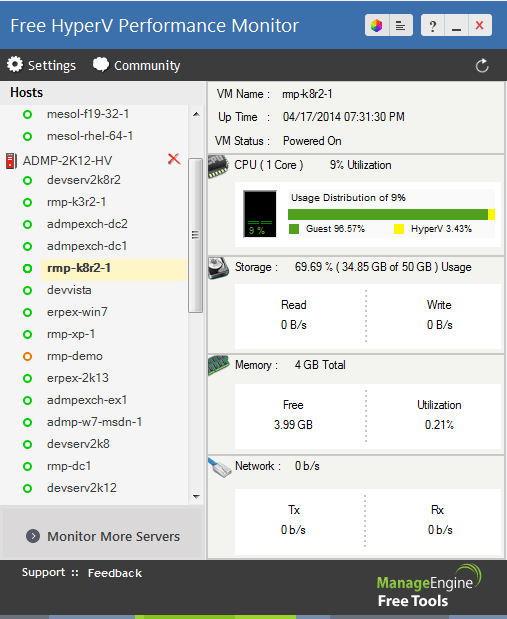Select VM devvista
The width and height of the screenshot is (507, 619).
click(x=69, y=290)
